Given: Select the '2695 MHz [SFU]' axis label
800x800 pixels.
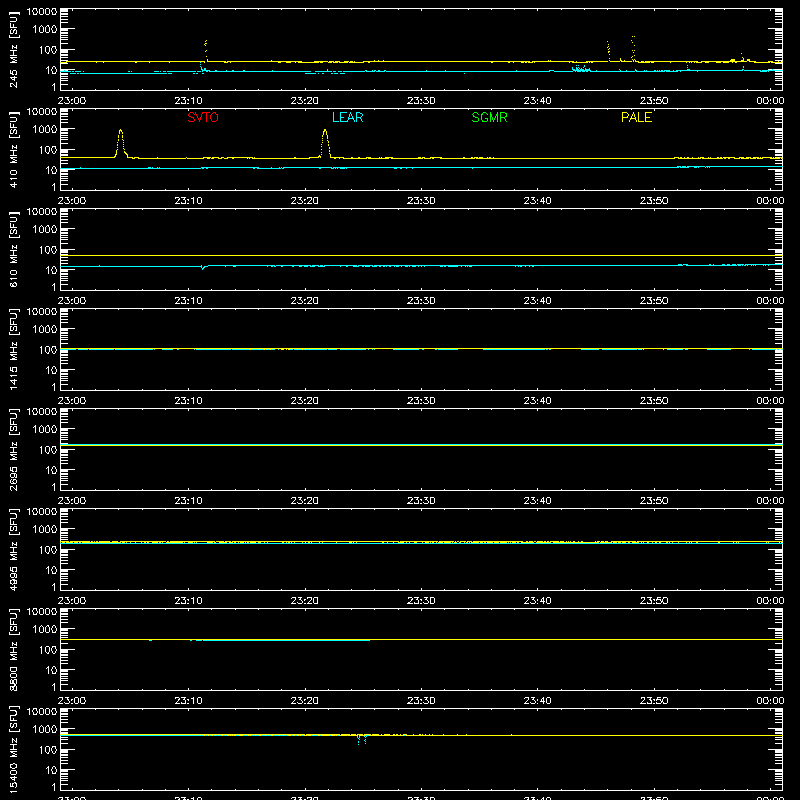Looking at the screenshot, I should [x=13, y=450].
